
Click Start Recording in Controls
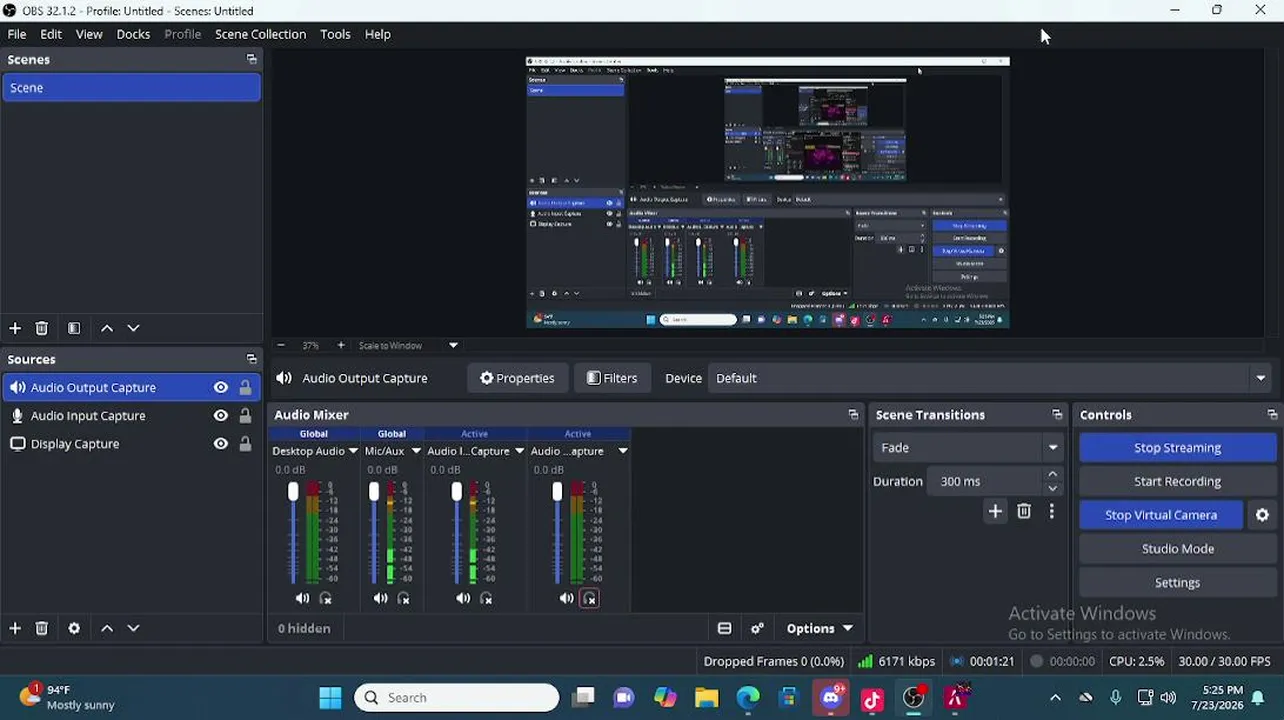[x=1177, y=481]
